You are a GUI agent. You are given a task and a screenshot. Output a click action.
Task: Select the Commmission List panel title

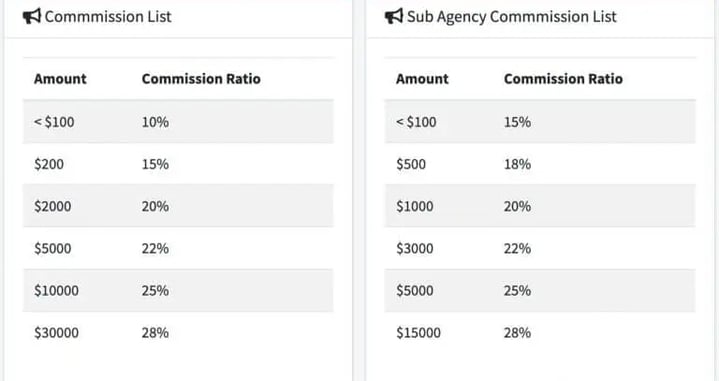[108, 17]
